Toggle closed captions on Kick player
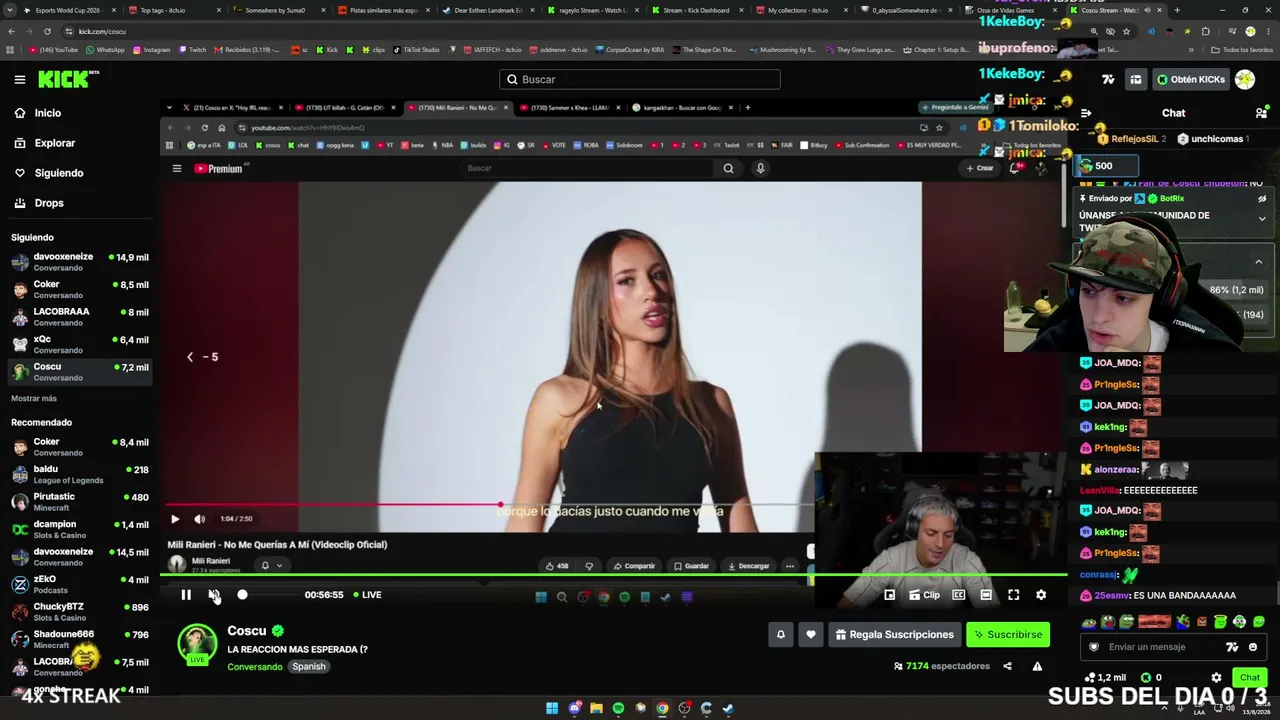Image resolution: width=1280 pixels, height=720 pixels. pos(958,595)
